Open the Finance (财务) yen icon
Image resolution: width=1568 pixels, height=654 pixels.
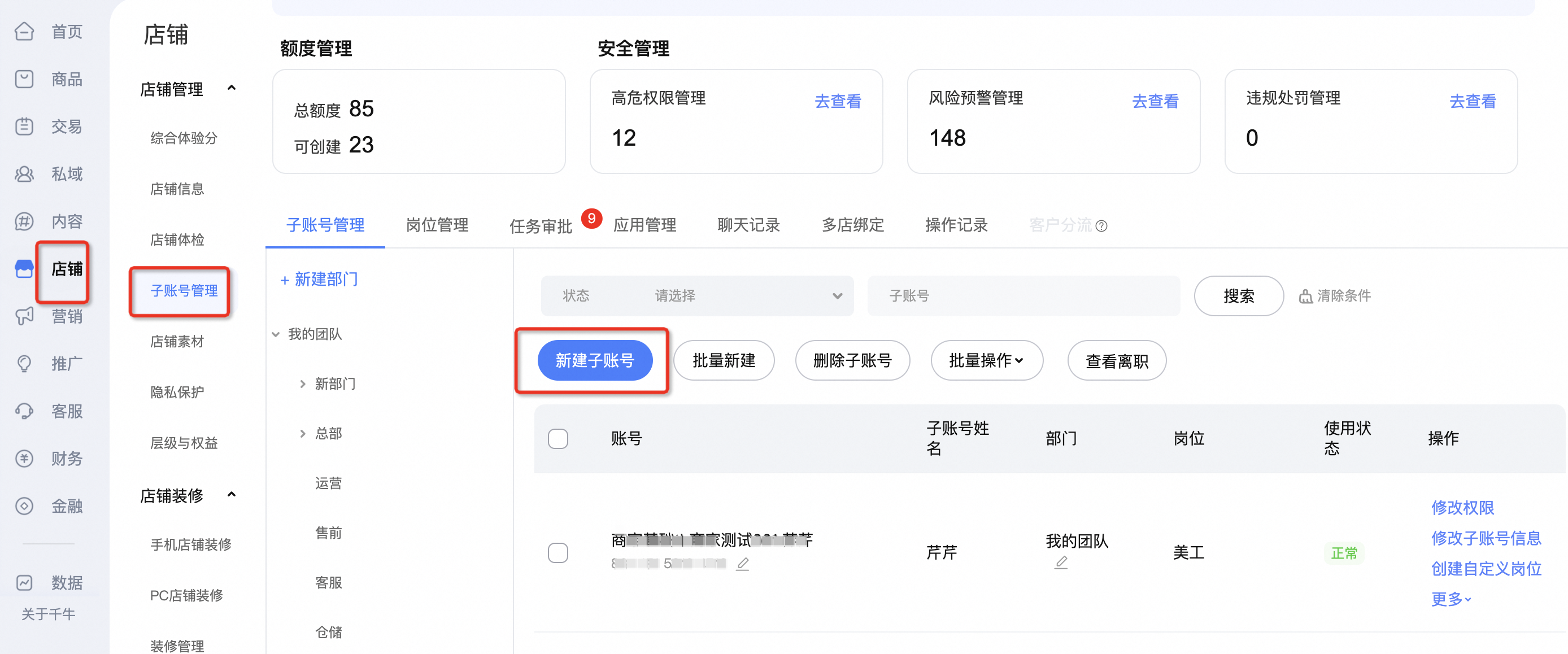coord(24,458)
